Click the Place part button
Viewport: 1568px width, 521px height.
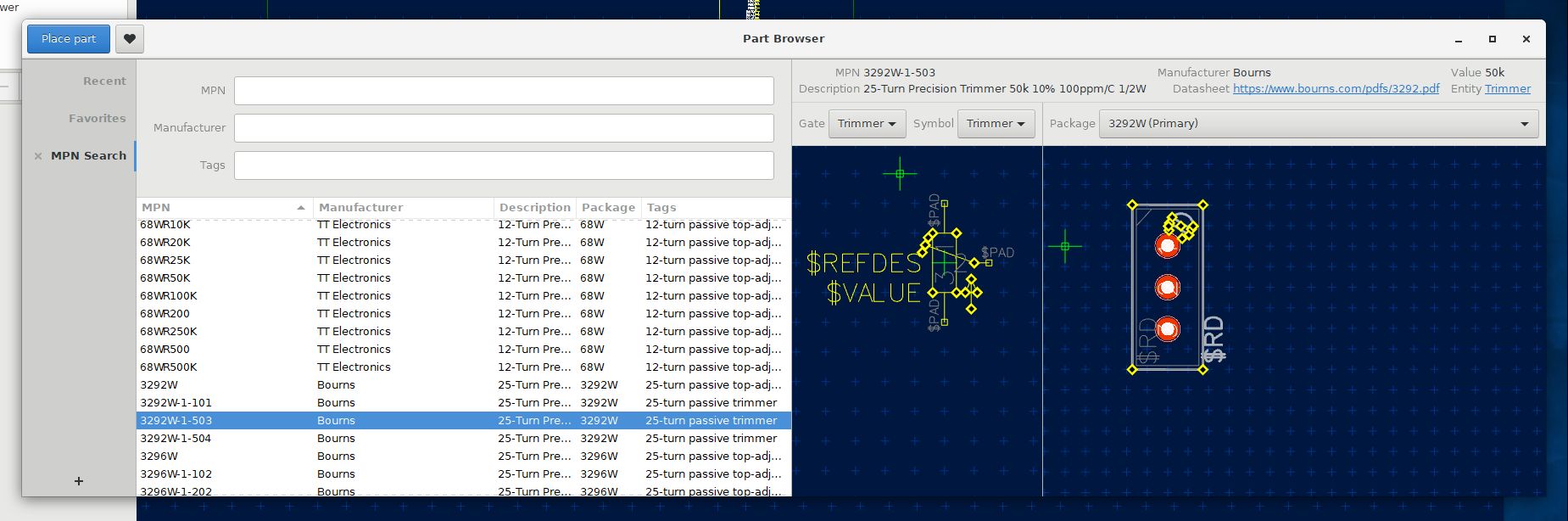[x=69, y=39]
